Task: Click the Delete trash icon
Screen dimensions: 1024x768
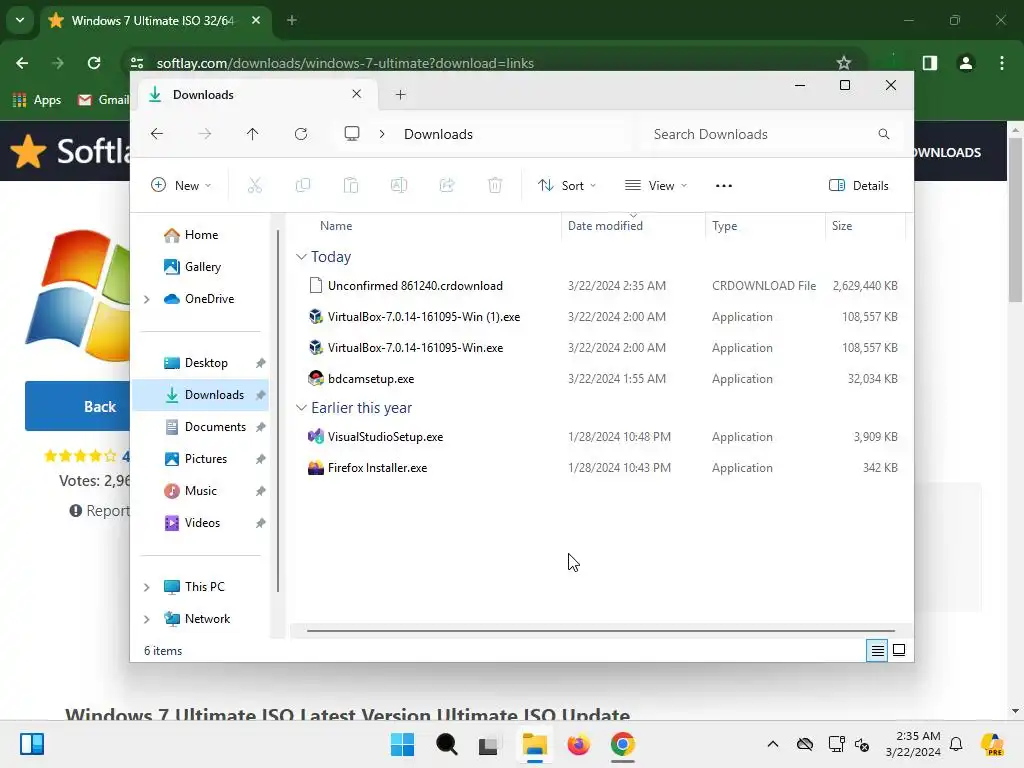Action: (495, 185)
